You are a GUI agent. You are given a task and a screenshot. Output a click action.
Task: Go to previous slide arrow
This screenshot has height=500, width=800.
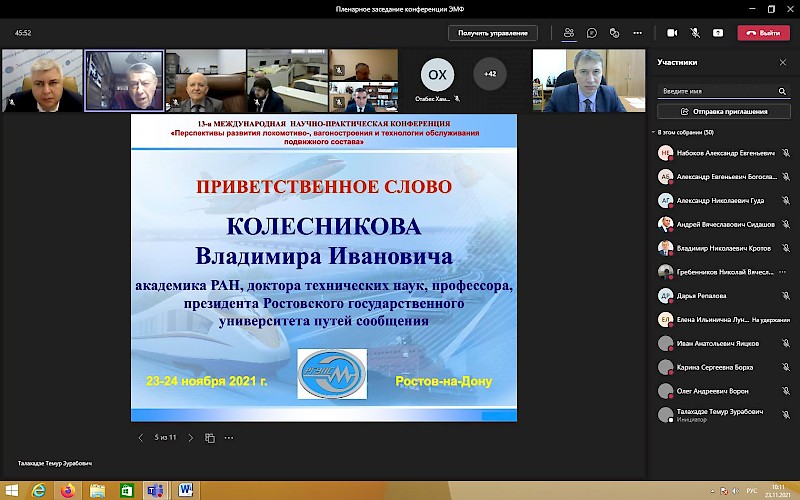(140, 437)
